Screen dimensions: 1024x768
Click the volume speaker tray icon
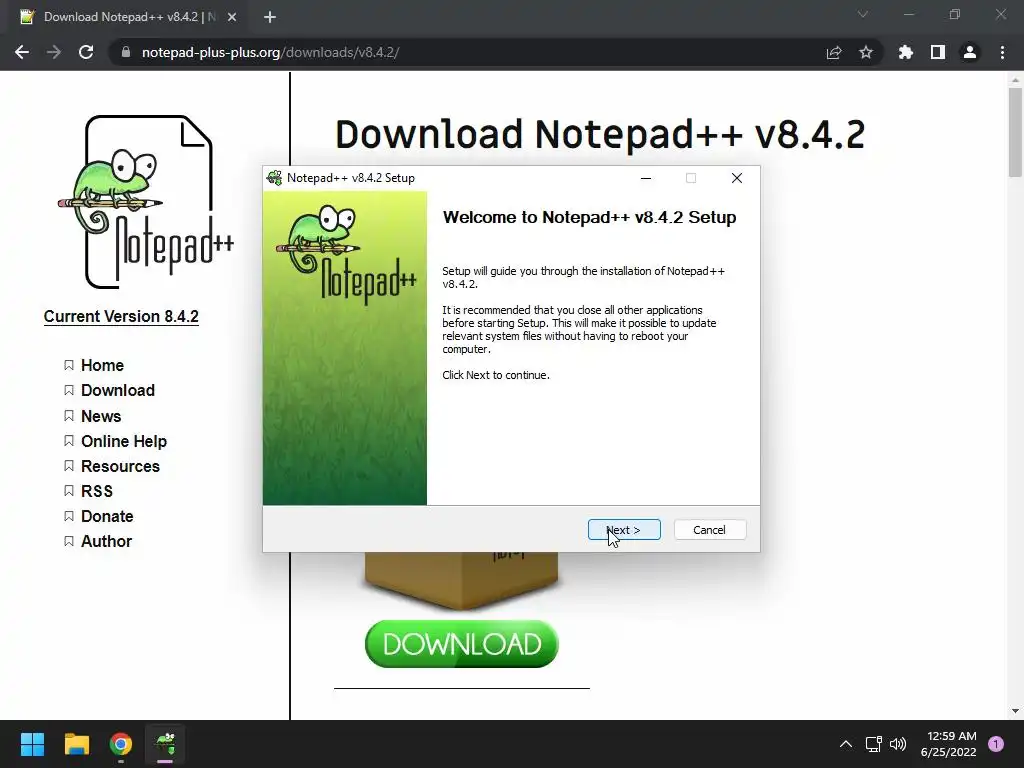coord(898,744)
